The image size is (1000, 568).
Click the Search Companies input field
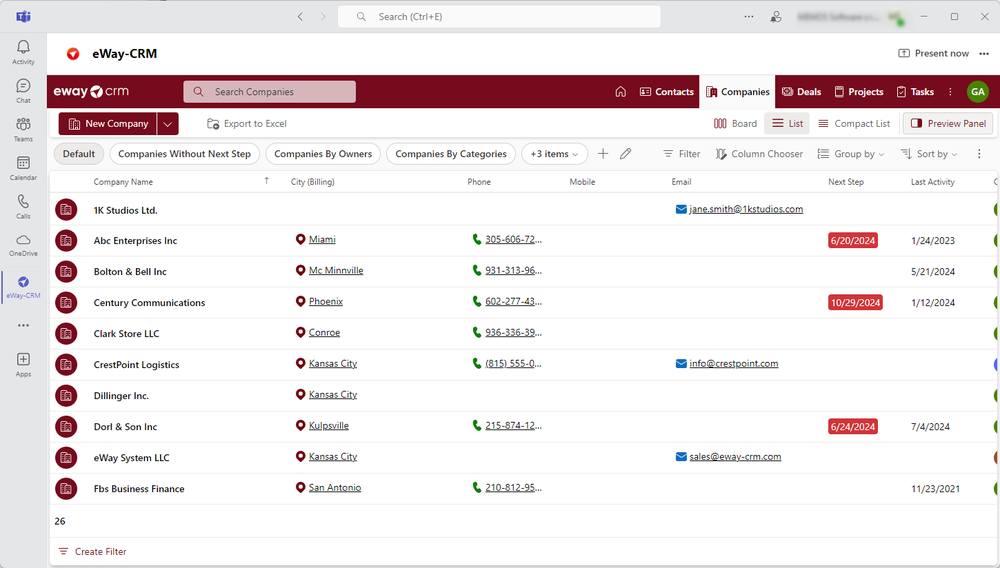click(x=270, y=92)
